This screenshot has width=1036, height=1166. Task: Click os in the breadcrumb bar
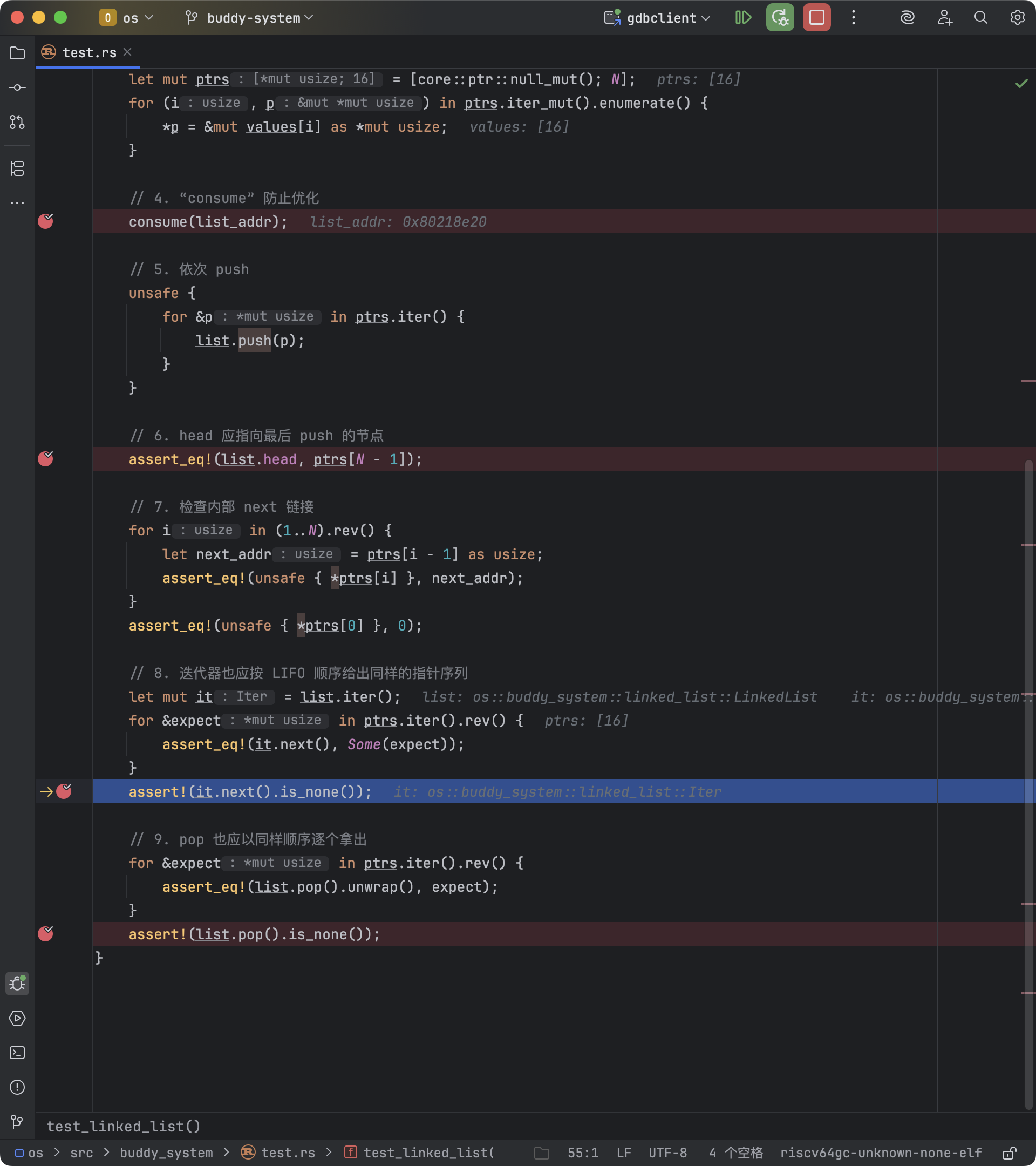[29, 1153]
